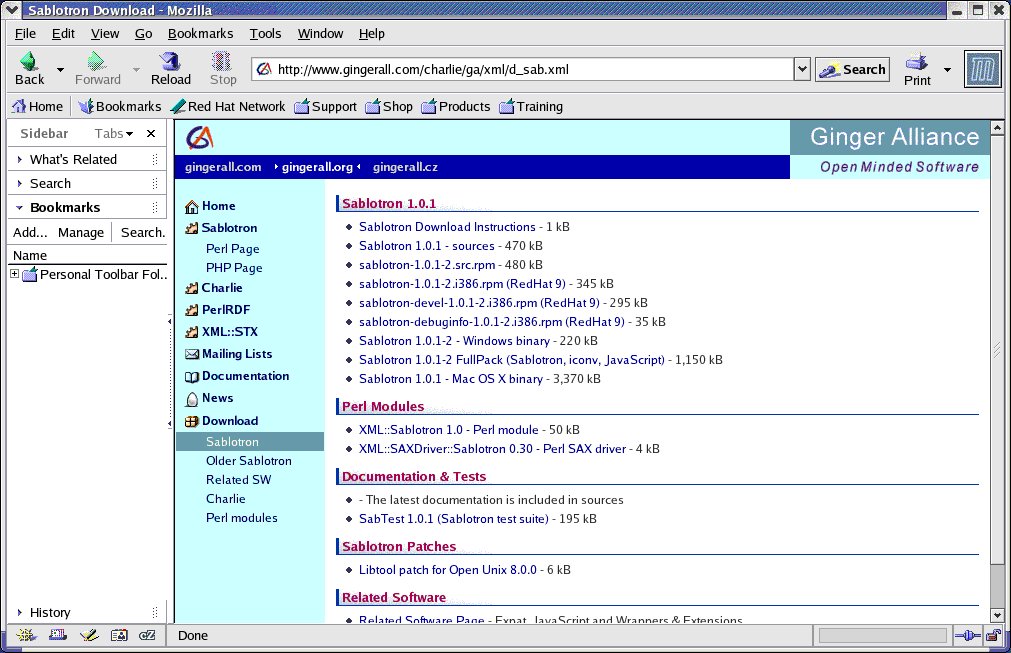Click the Mozilla throbber logo icon
Viewport: 1011px width, 653px height.
tap(982, 69)
